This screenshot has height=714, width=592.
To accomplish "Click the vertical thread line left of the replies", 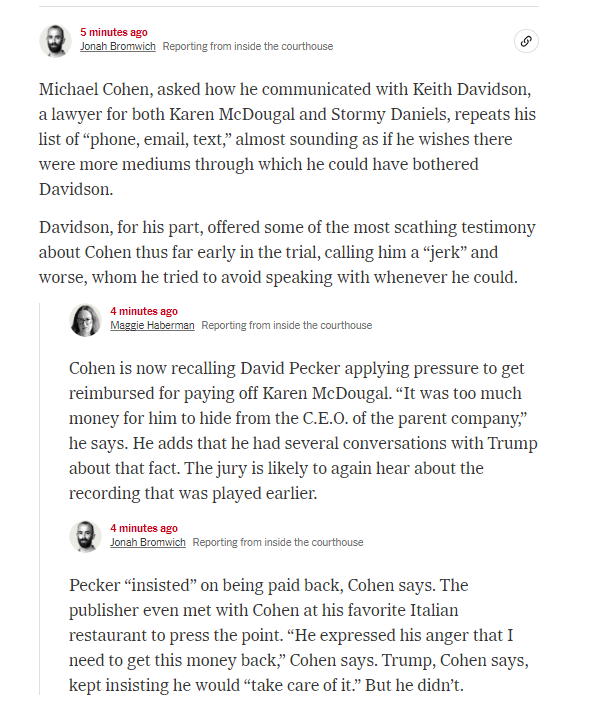I will point(39,499).
